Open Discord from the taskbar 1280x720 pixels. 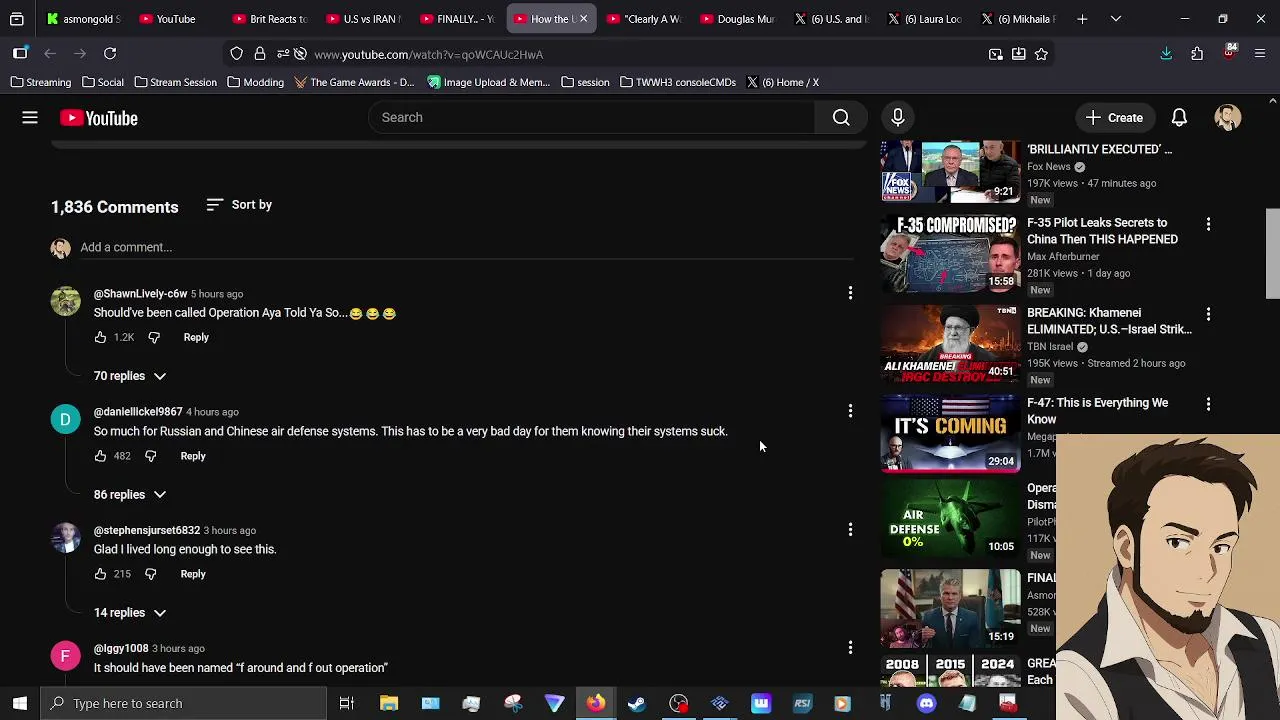coord(926,703)
